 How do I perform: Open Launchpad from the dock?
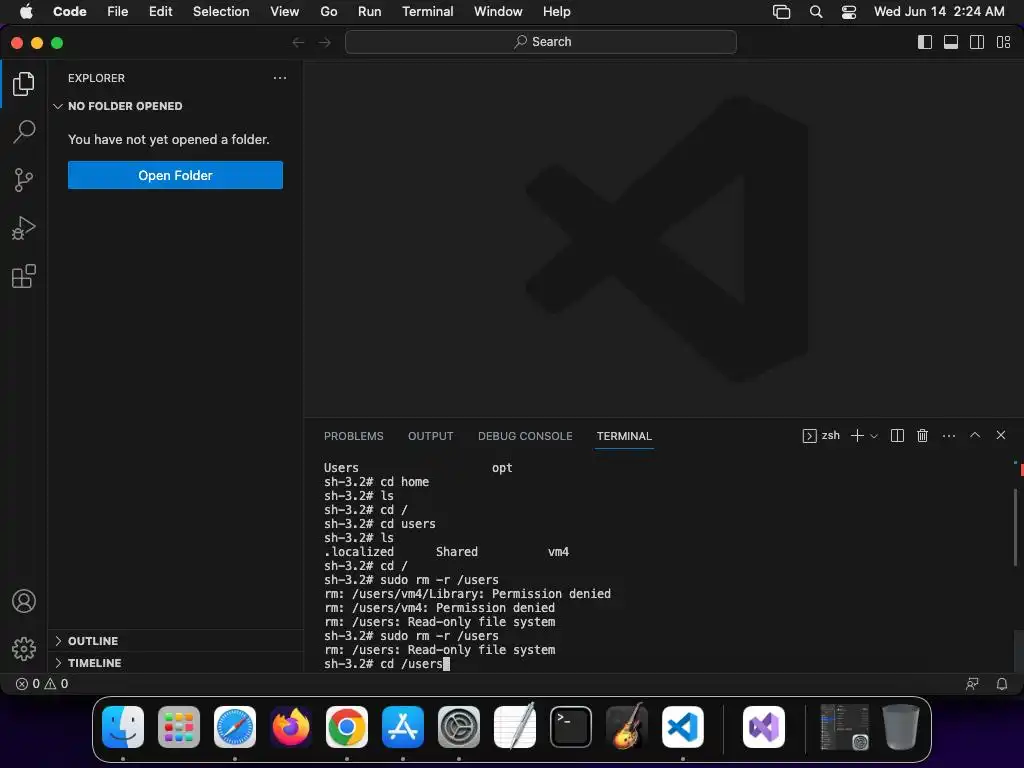[179, 727]
